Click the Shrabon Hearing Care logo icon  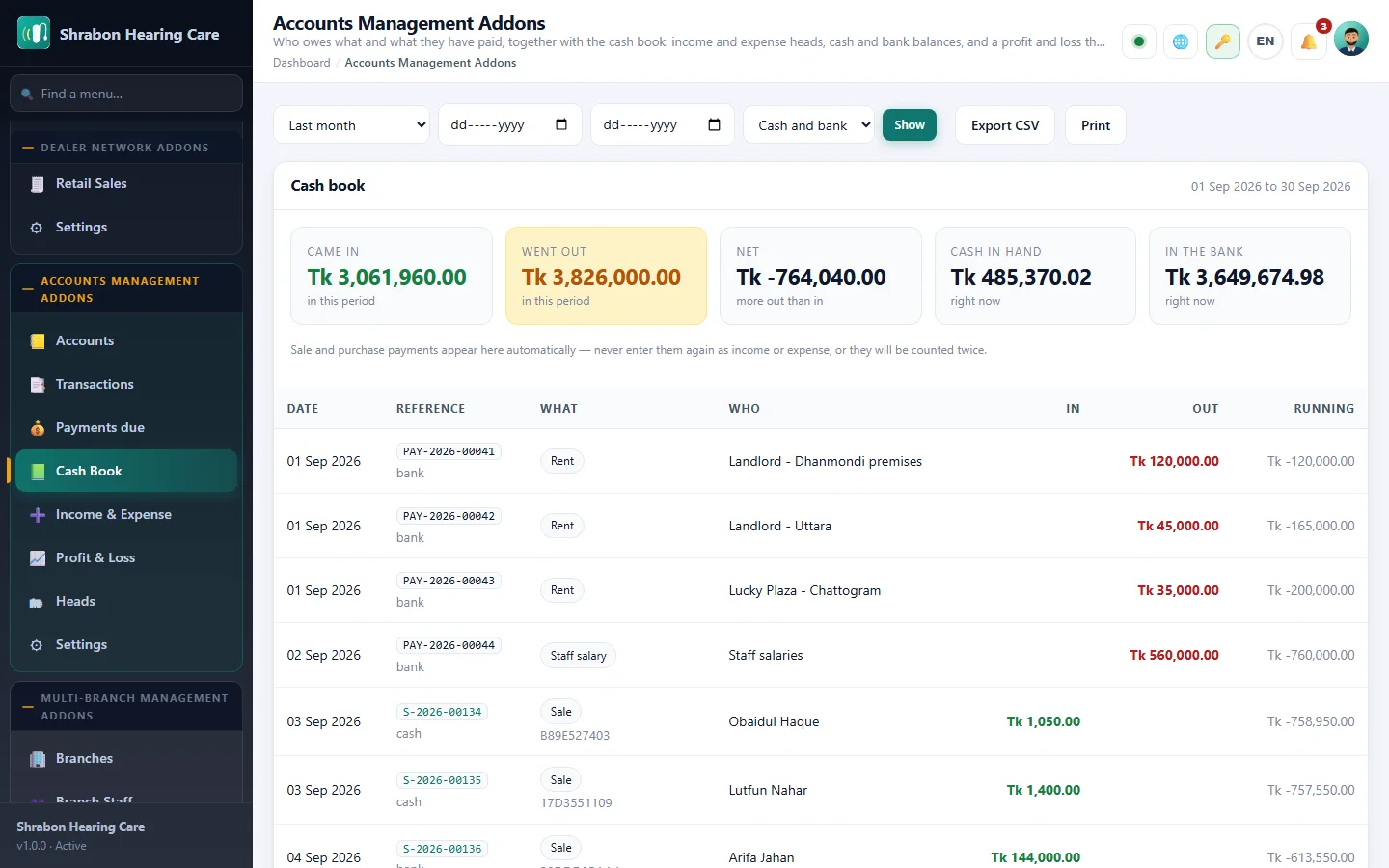tap(34, 34)
